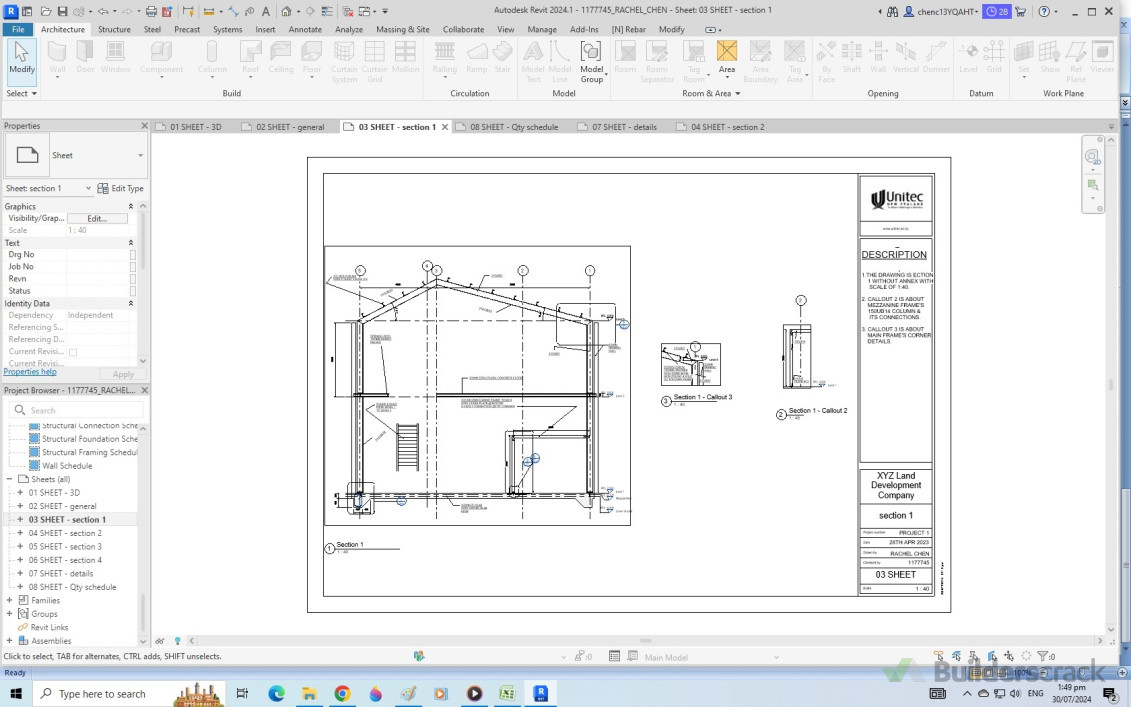This screenshot has width=1131, height=707.
Task: Open the Help question mark icon
Action: [1043, 11]
